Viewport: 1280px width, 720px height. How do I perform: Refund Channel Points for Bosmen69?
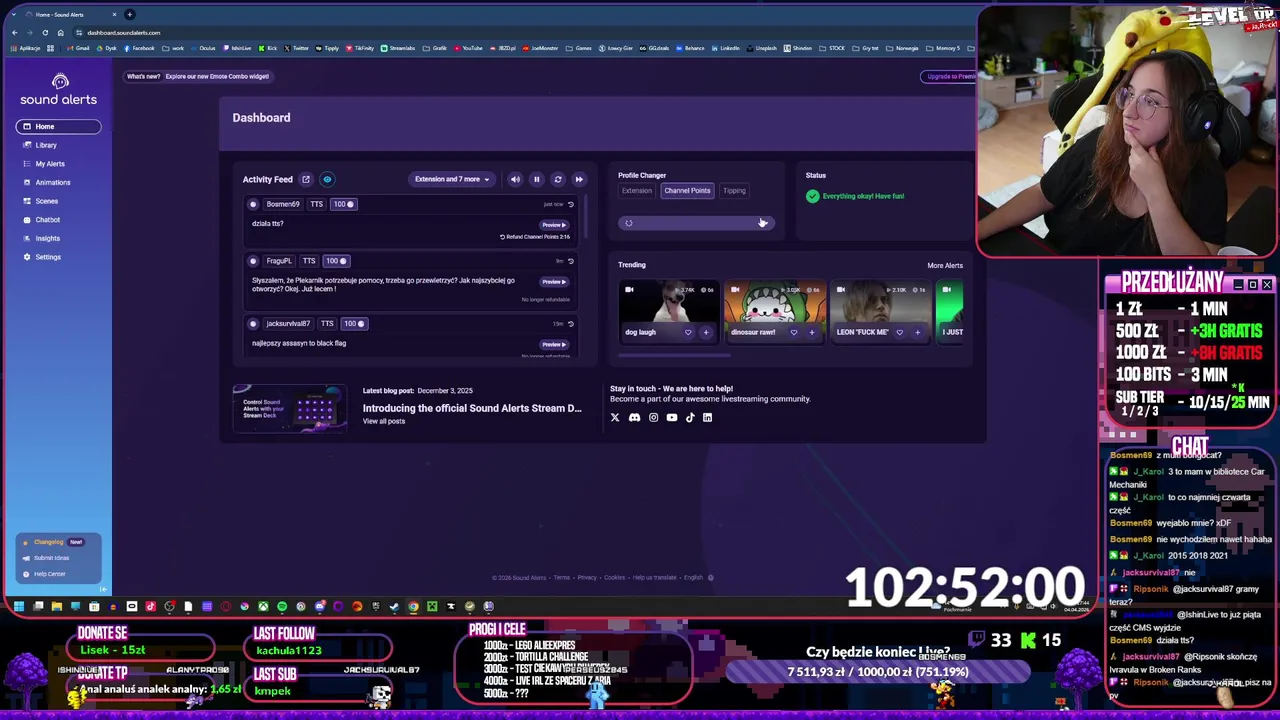[x=535, y=237]
